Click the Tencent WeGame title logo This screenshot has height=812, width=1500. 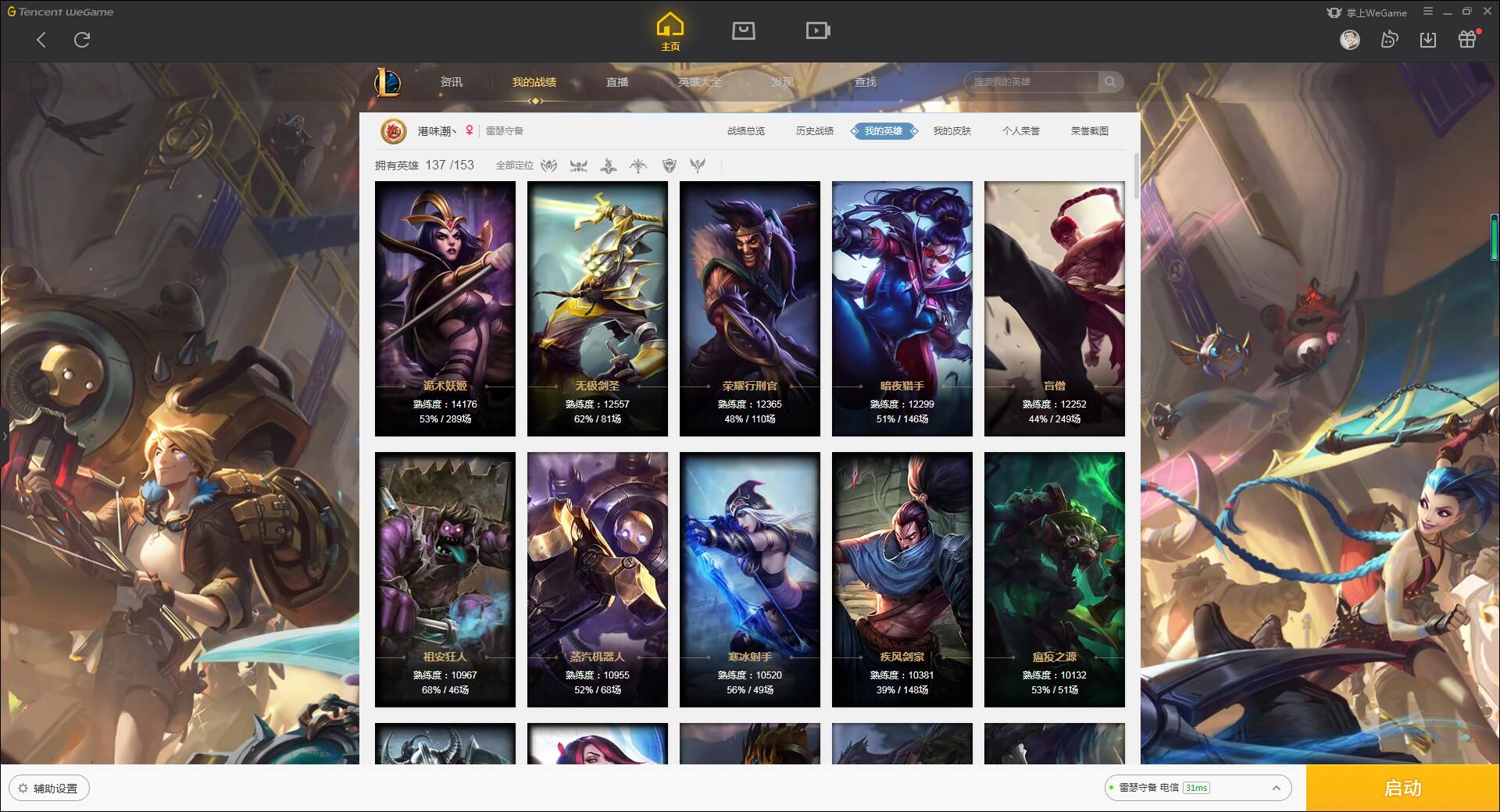pyautogui.click(x=60, y=12)
